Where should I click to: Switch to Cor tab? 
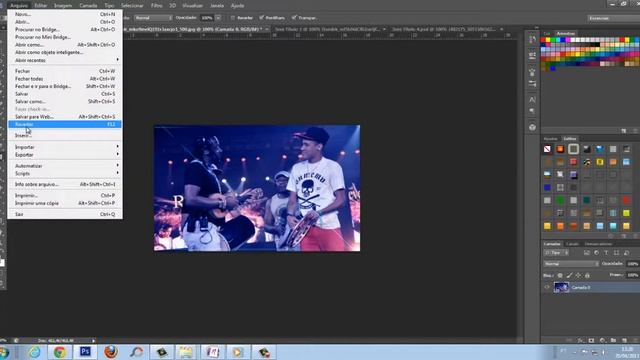pyautogui.click(x=547, y=33)
